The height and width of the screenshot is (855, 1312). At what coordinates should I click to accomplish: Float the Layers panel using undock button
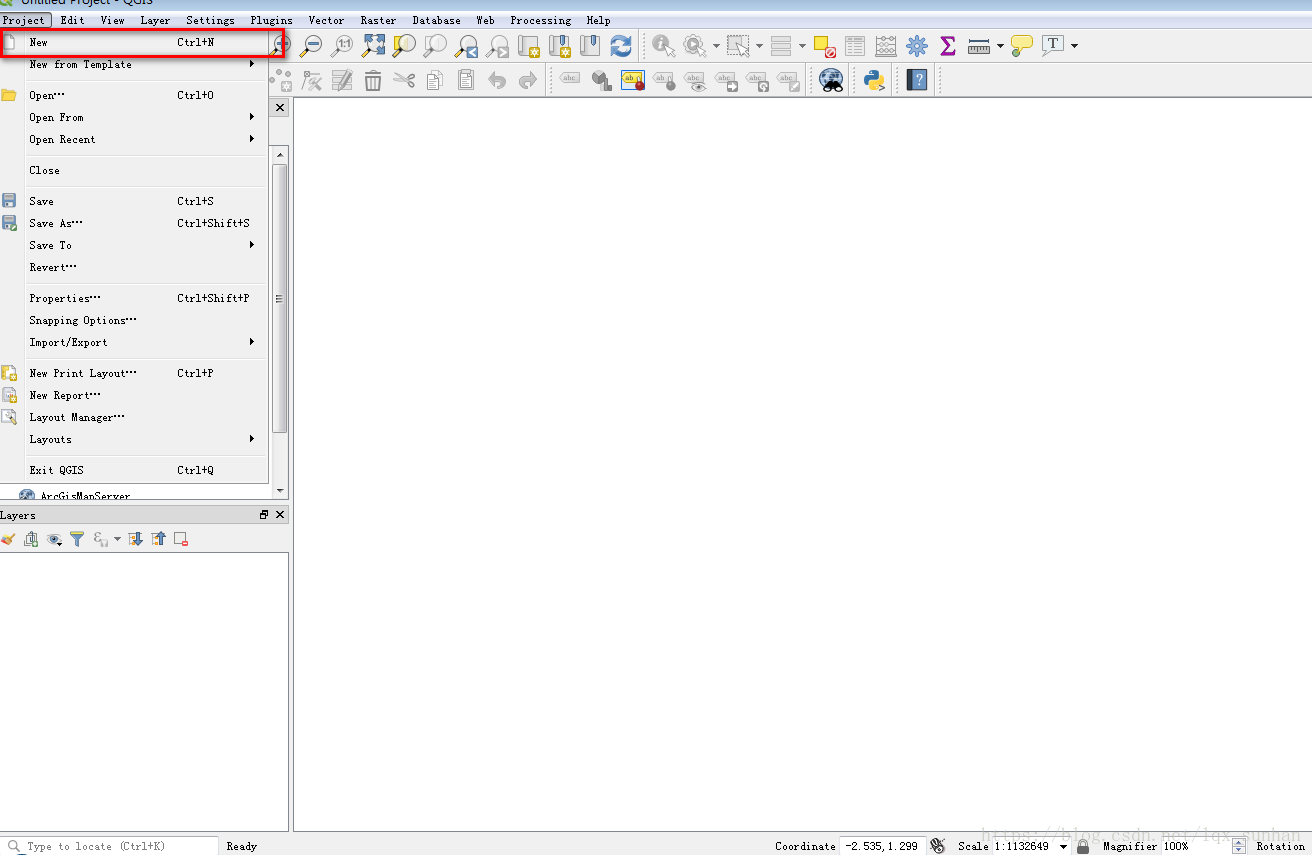point(264,515)
